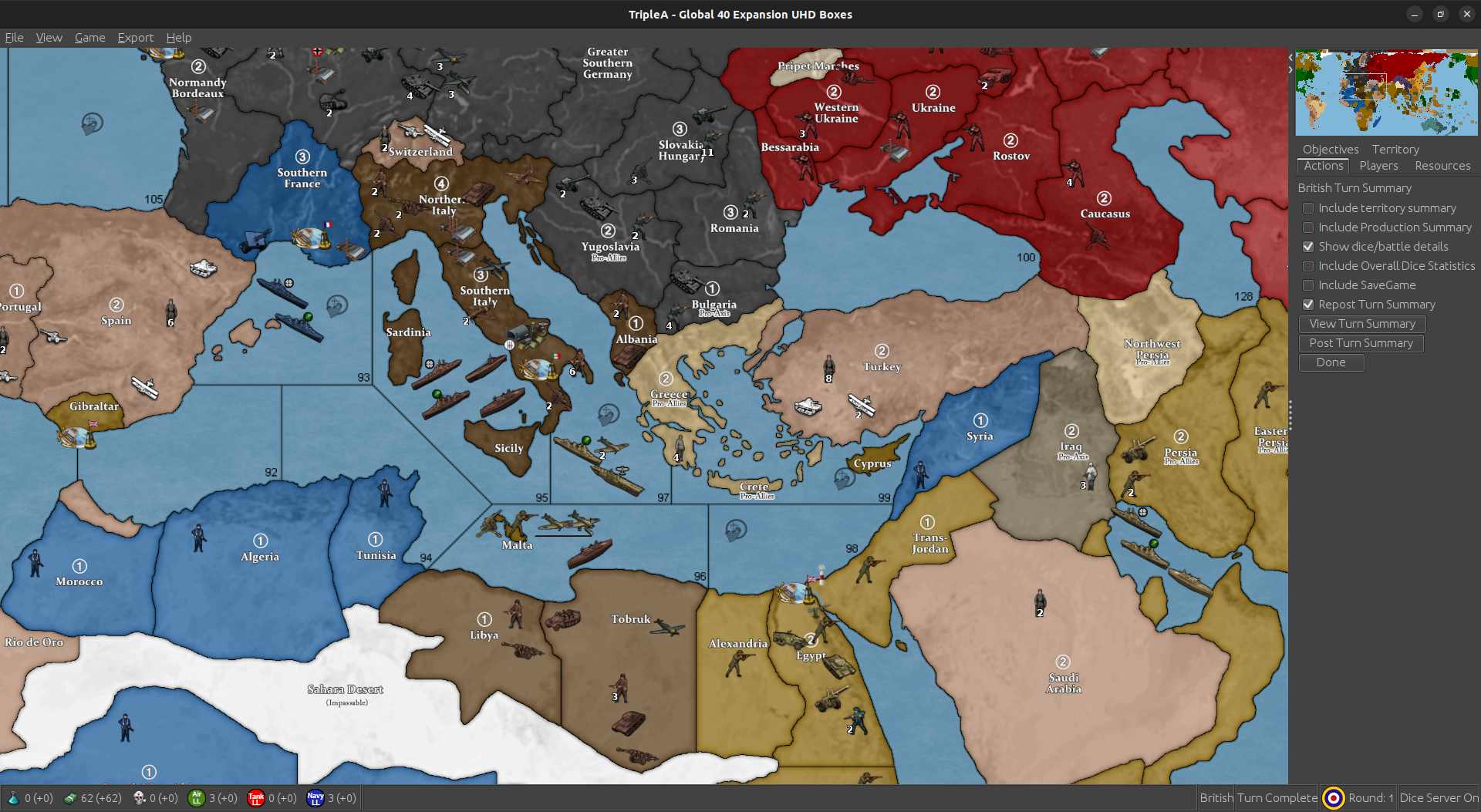1481x812 pixels.
Task: Click the Post Turn Summary button
Action: 1361,343
